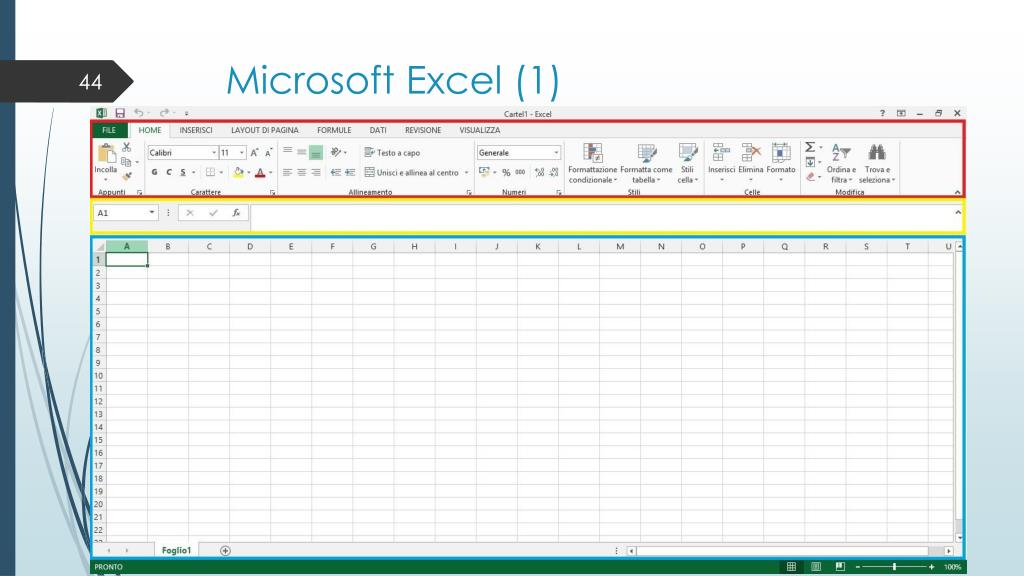
Task: Click the accounting number format icon
Action: (485, 172)
